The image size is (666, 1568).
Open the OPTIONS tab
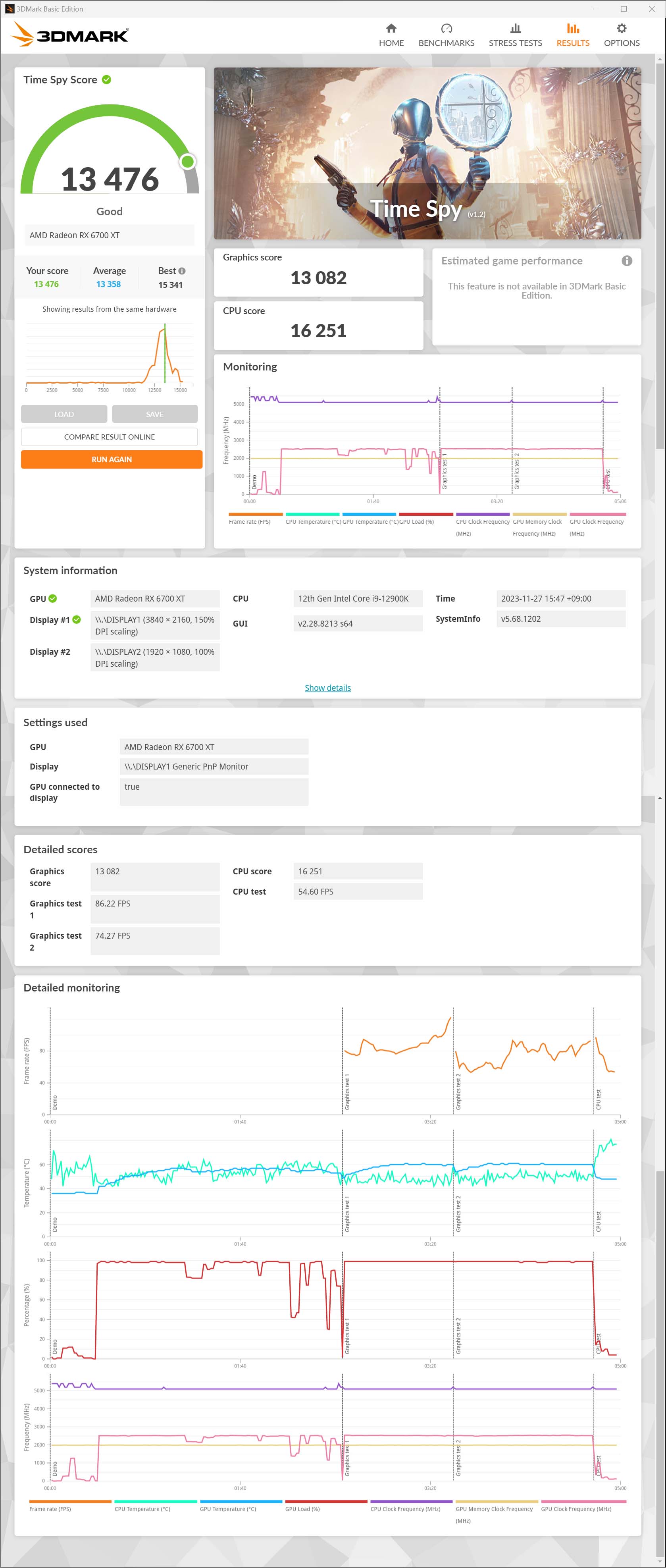(x=621, y=35)
